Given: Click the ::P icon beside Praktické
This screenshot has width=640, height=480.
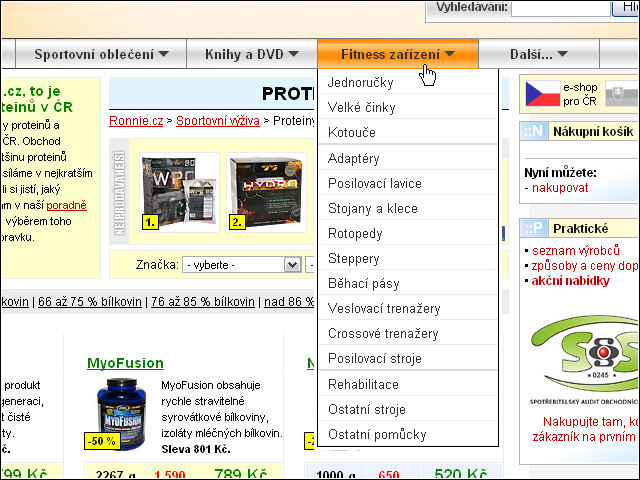Looking at the screenshot, I should click(533, 228).
